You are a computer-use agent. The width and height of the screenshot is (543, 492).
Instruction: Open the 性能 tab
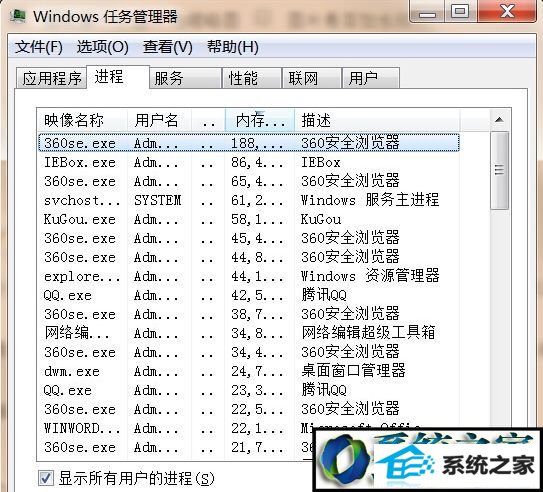[x=251, y=78]
